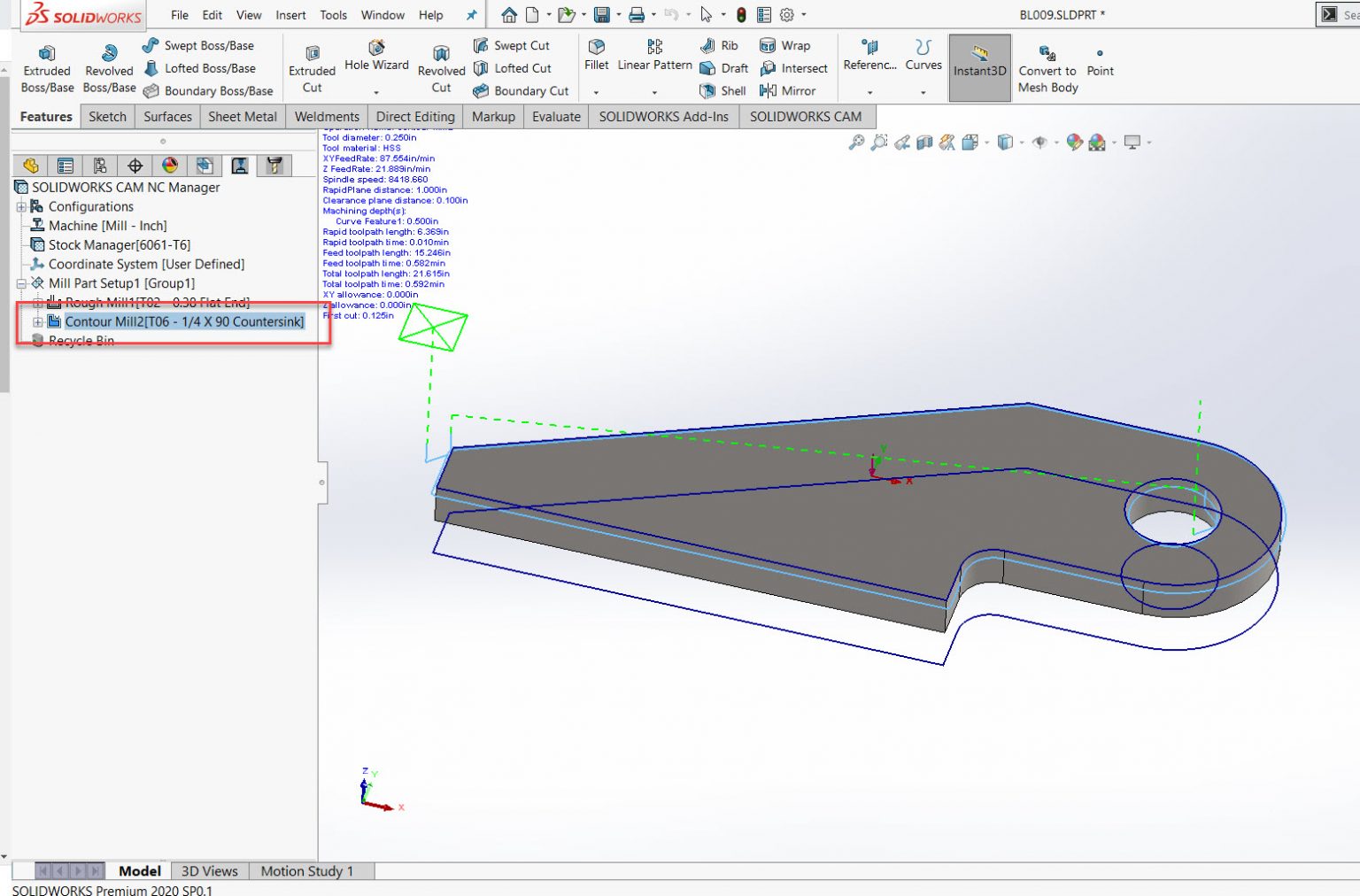Click the Home icon in the title bar
The image size is (1360, 896).
[x=509, y=15]
